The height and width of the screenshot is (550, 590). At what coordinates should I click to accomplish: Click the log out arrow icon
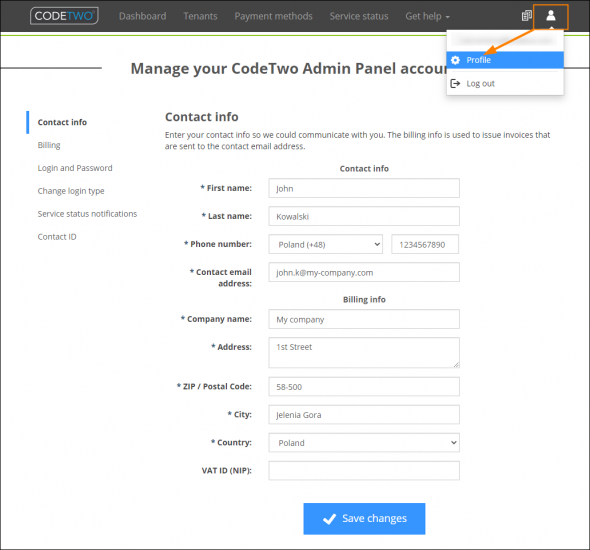pyautogui.click(x=455, y=84)
